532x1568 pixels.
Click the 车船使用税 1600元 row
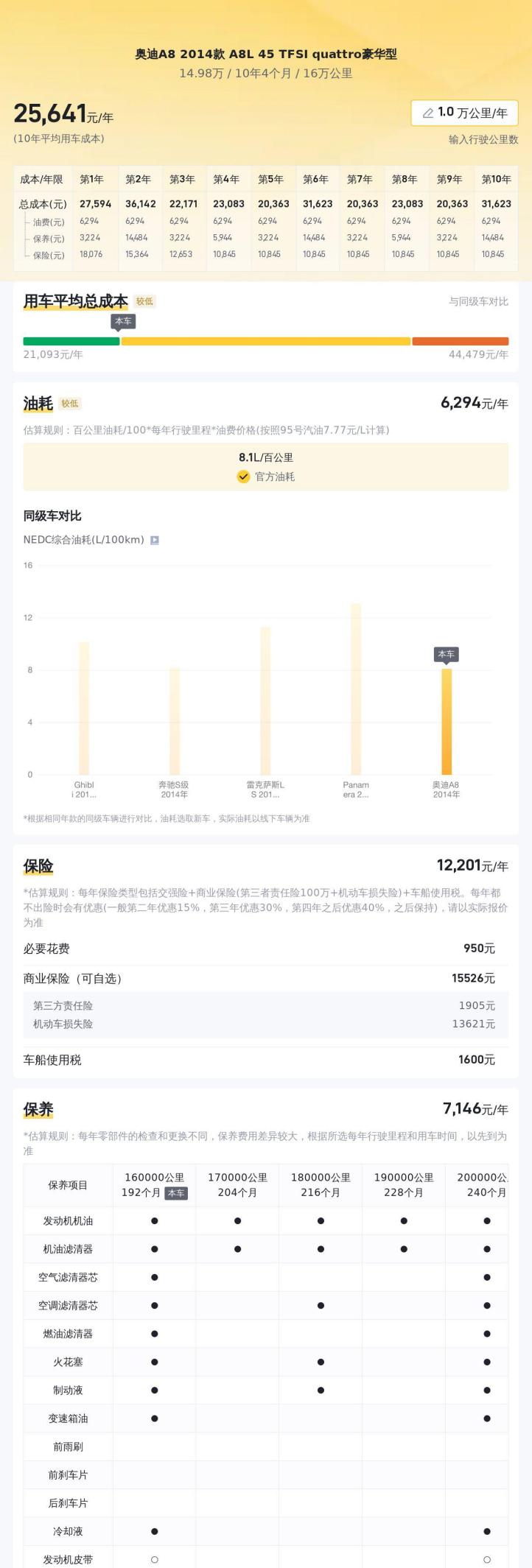(266, 1060)
